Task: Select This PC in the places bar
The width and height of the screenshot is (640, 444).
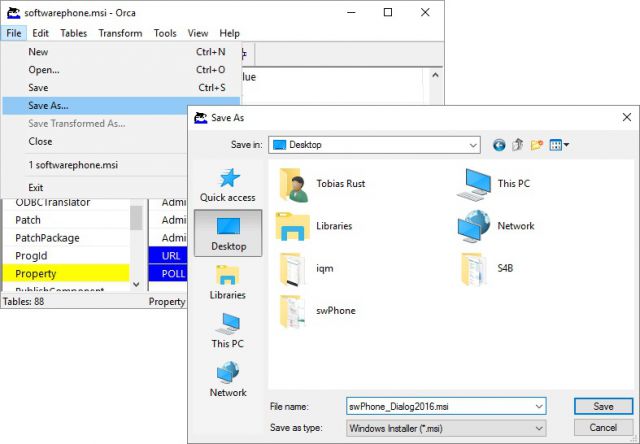Action: click(228, 331)
